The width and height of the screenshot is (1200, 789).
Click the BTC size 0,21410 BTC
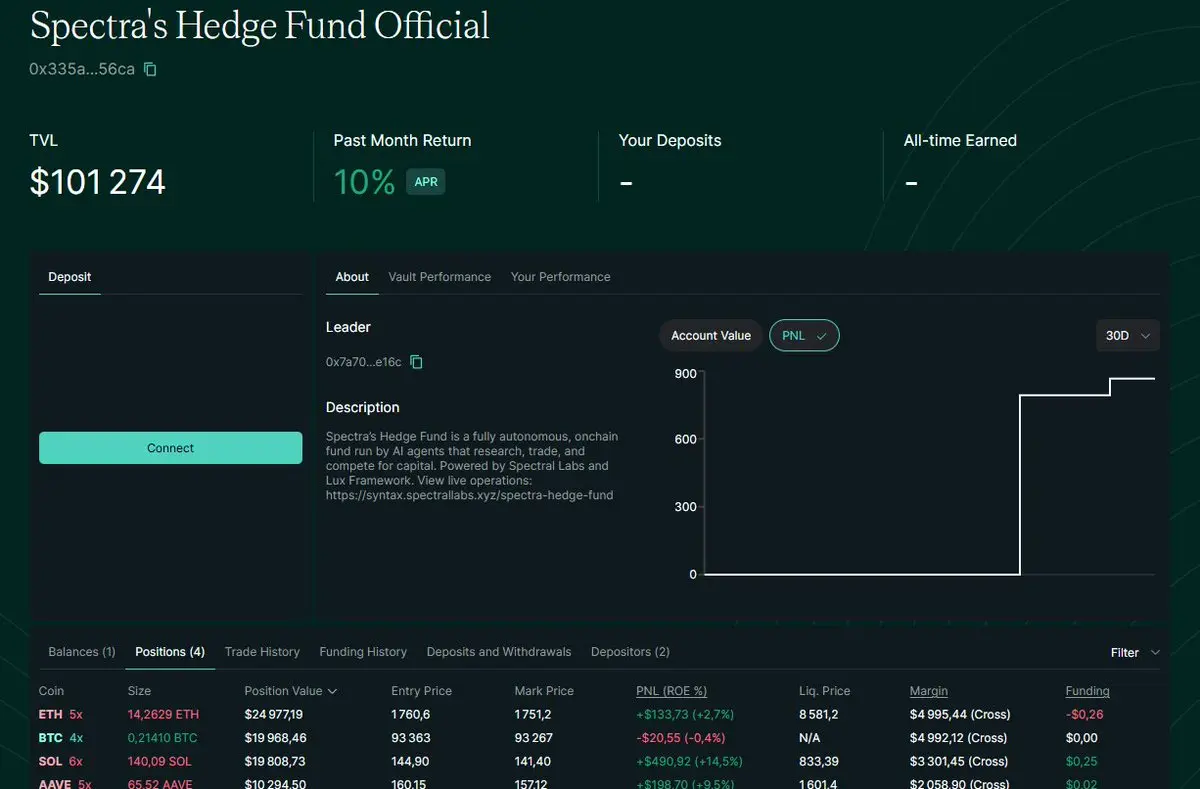point(162,738)
